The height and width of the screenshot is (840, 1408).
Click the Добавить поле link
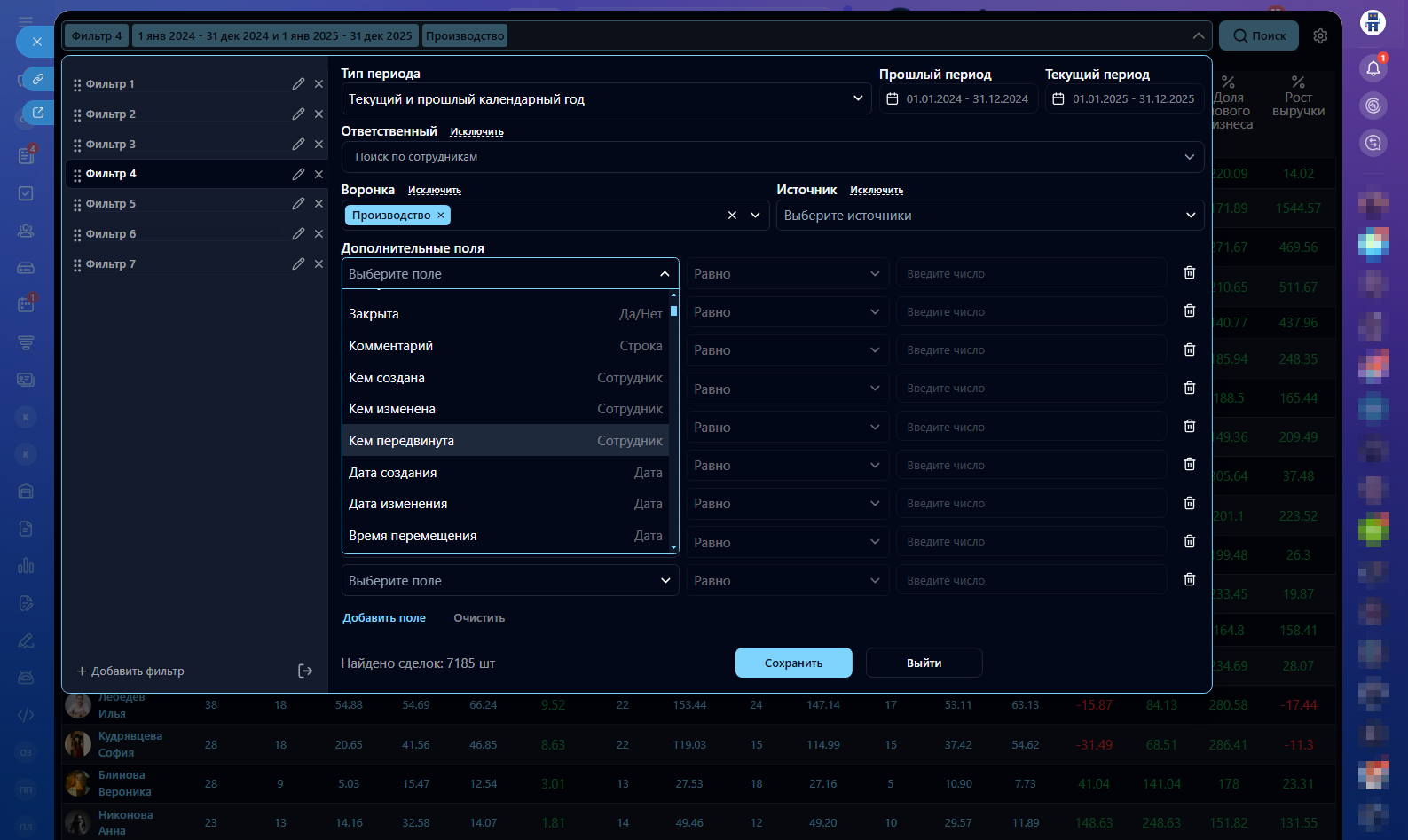click(384, 618)
